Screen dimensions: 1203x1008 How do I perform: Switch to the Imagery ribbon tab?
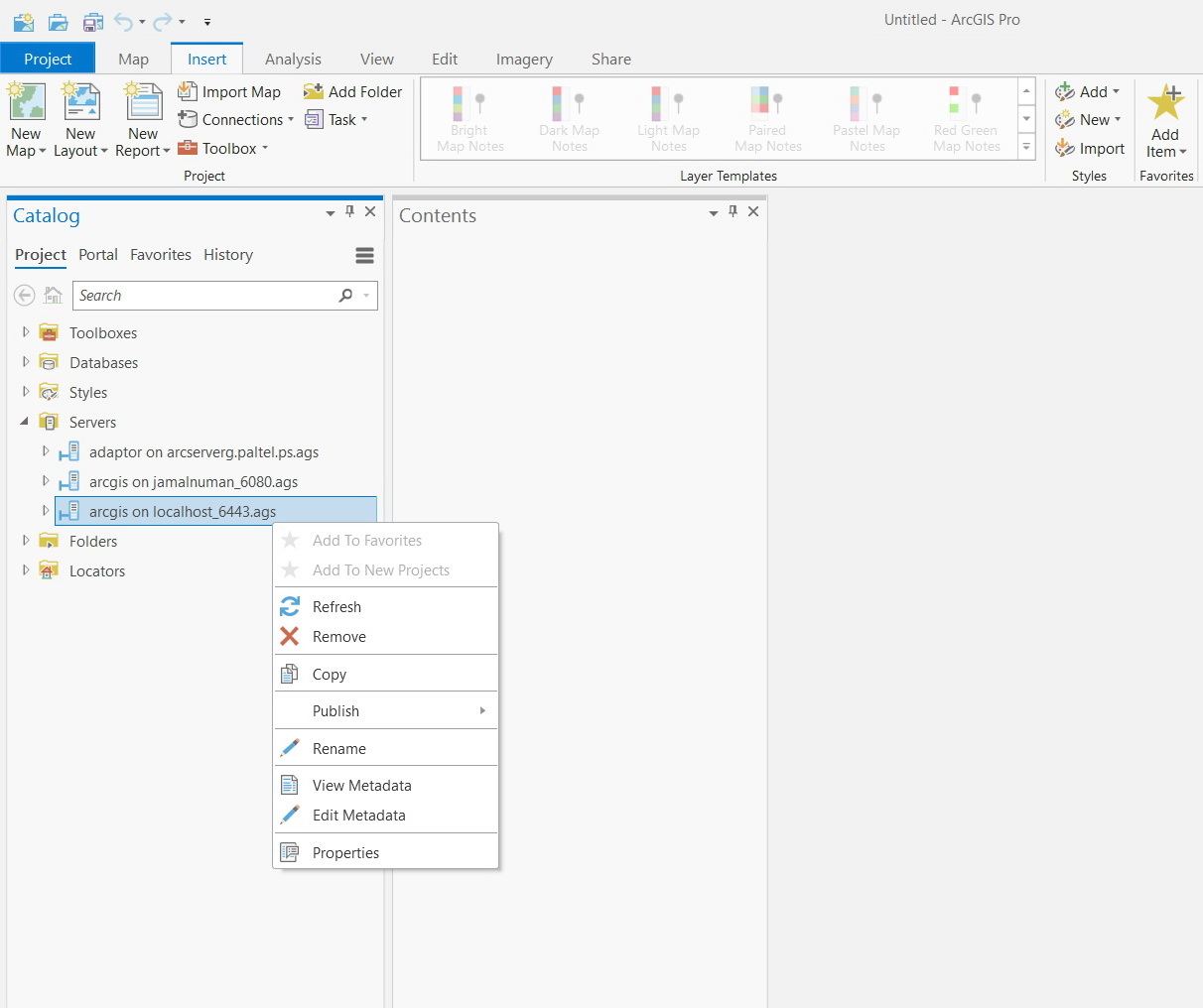(x=524, y=59)
